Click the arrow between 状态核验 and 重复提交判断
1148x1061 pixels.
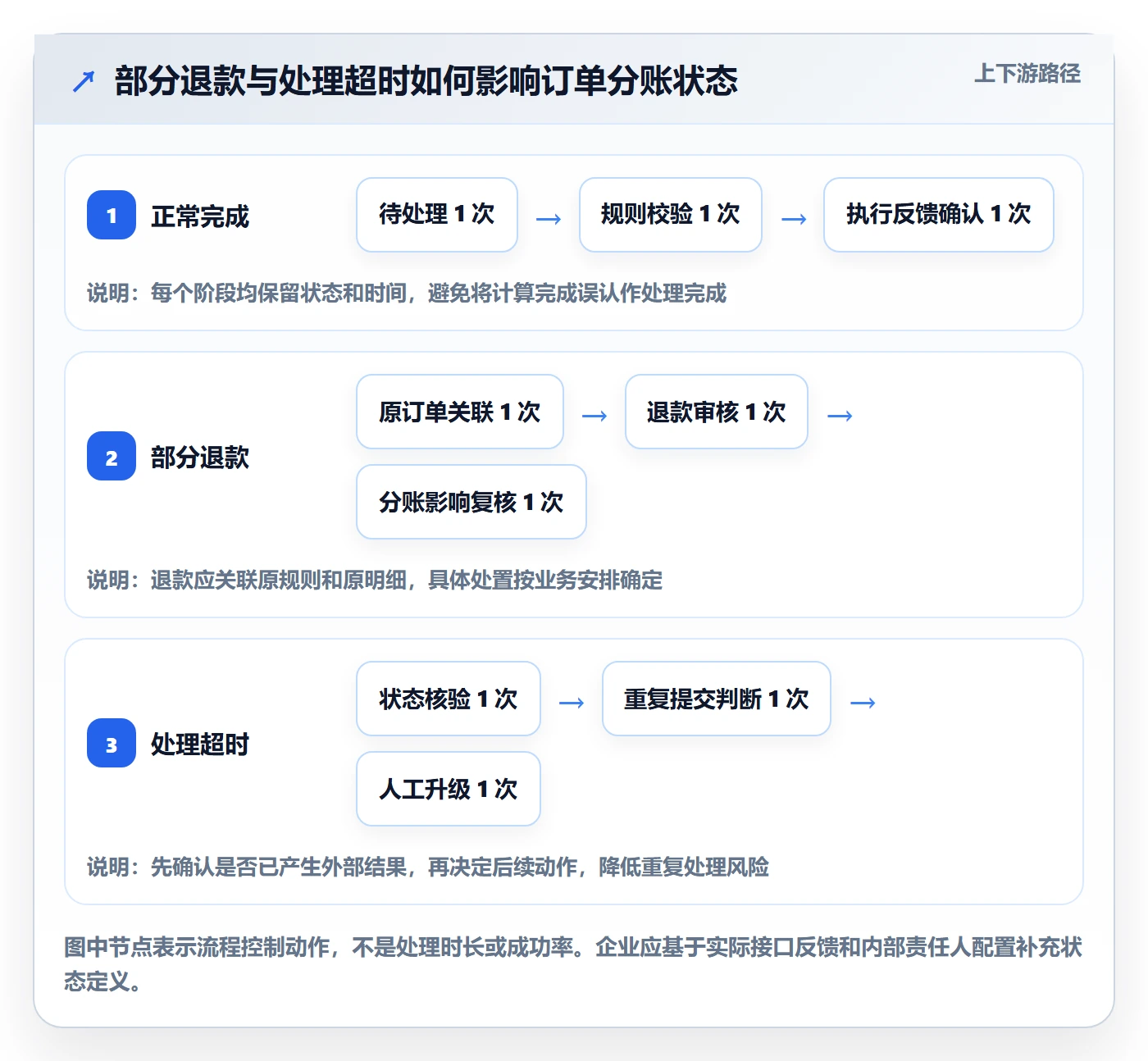572,703
